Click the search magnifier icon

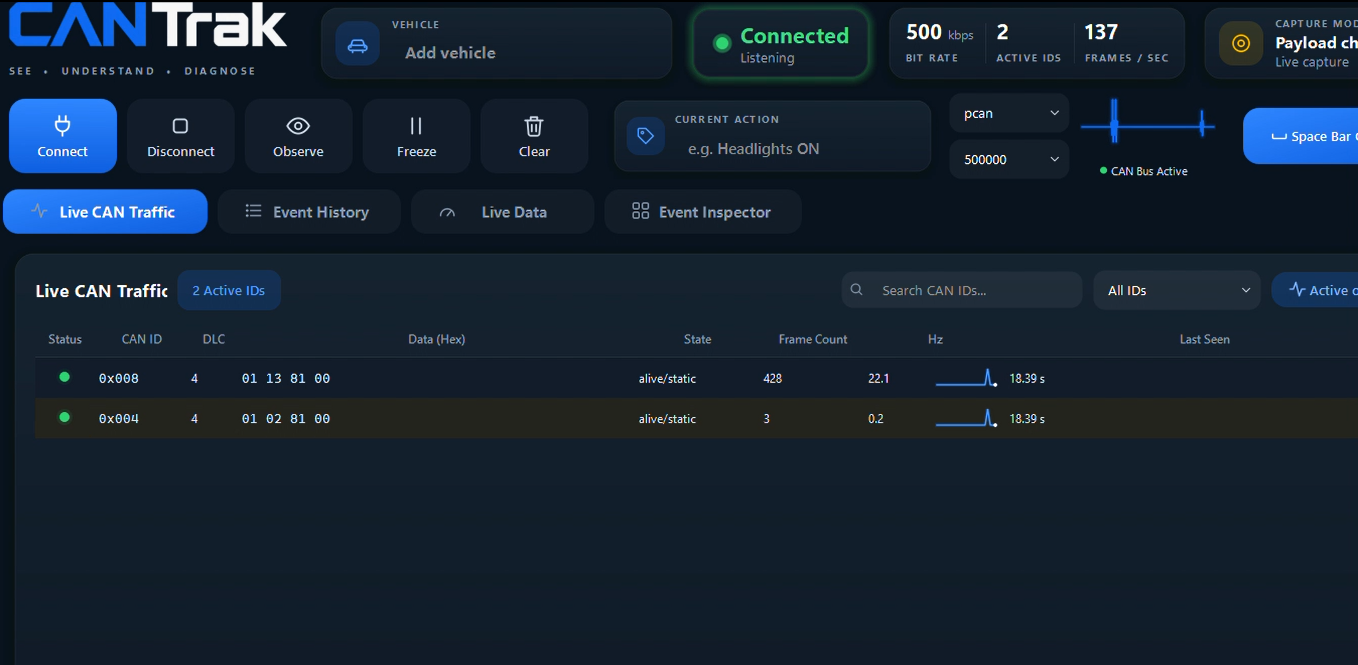click(857, 290)
